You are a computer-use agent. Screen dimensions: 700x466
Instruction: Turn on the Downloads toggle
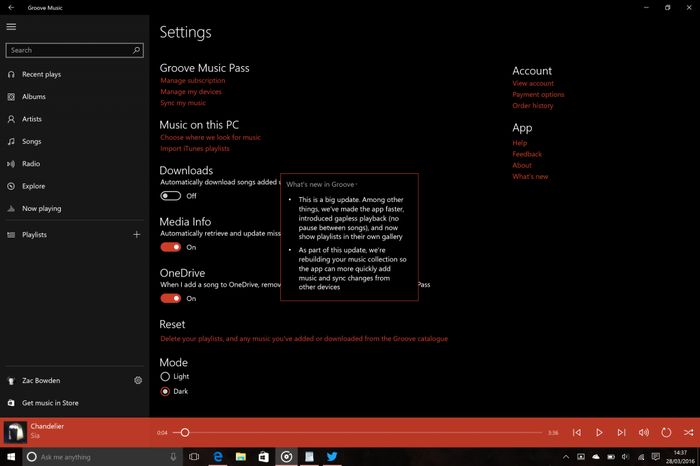tap(170, 196)
